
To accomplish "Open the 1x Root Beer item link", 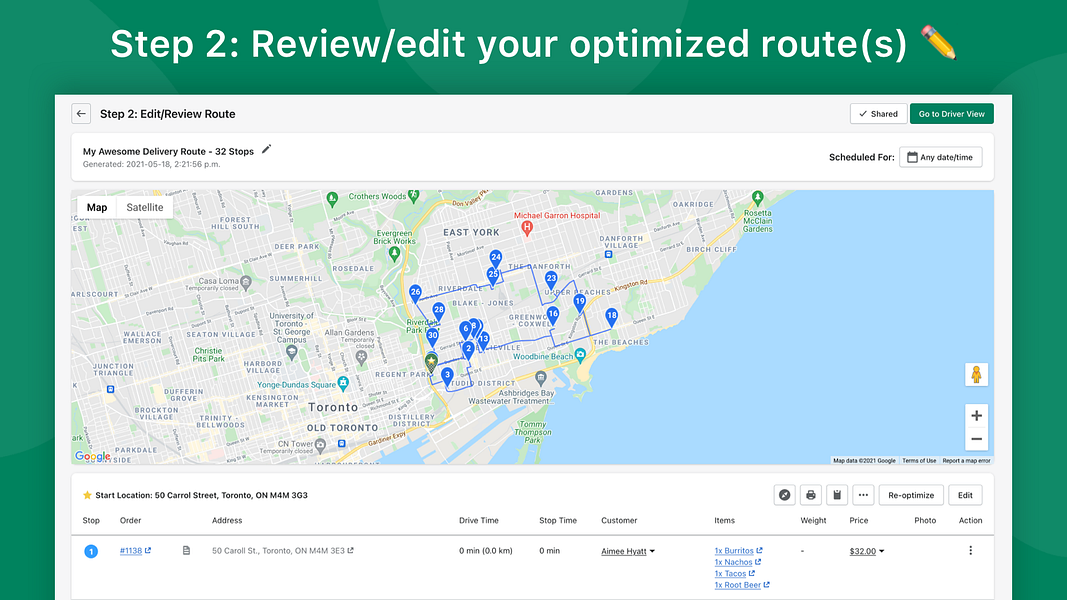I will click(738, 585).
